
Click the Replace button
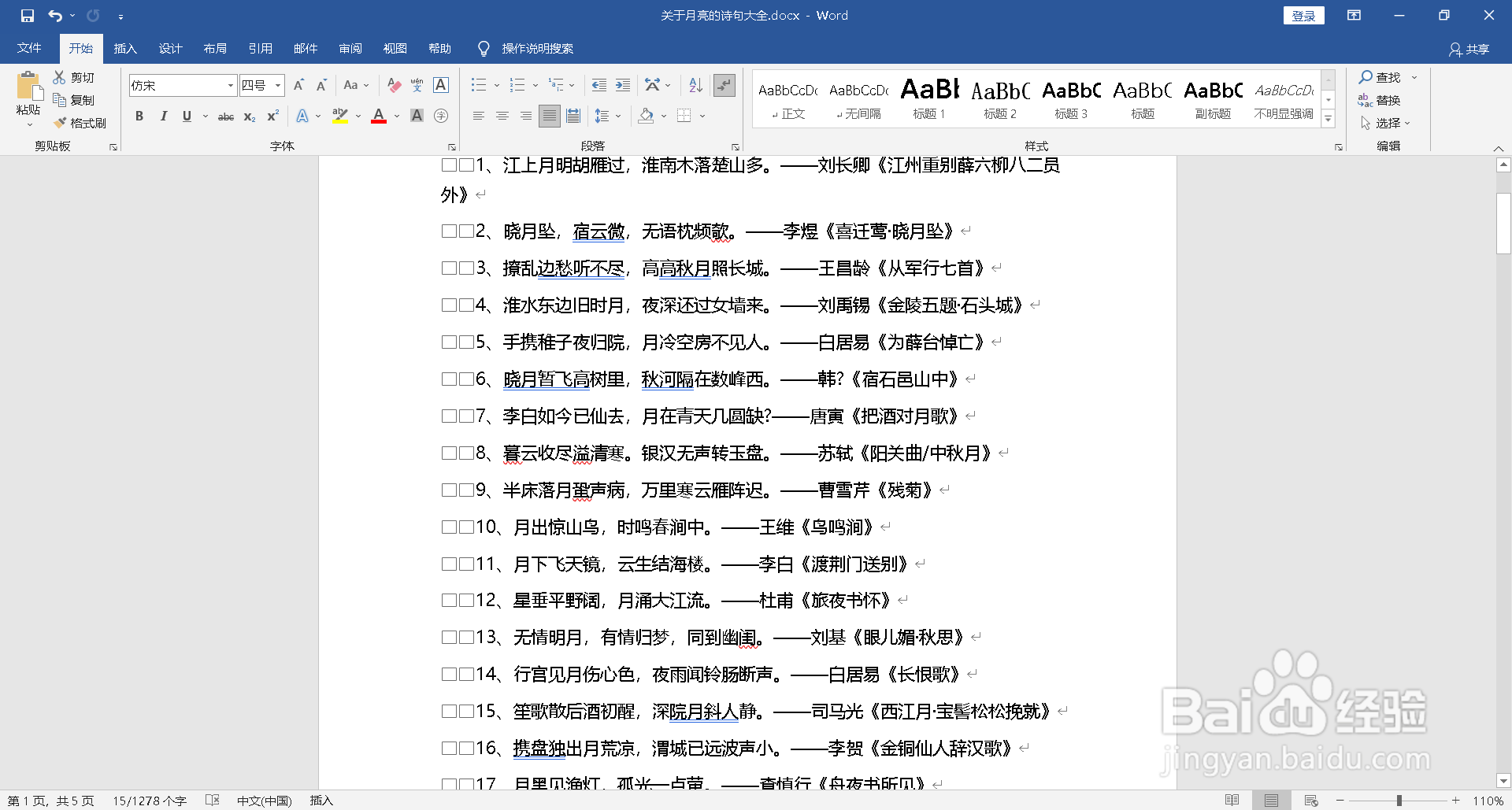[x=1379, y=100]
